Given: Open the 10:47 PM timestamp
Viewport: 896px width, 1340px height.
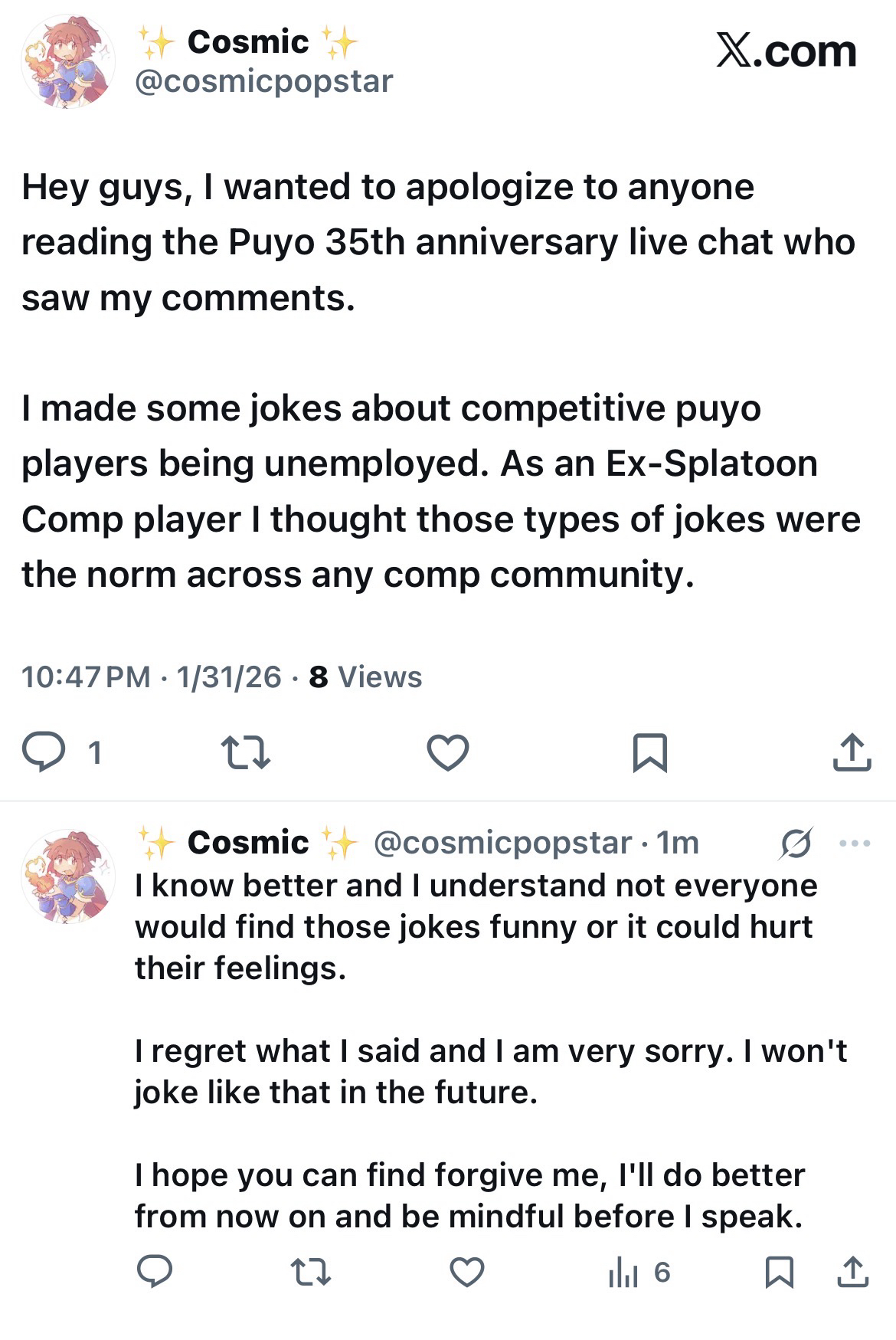Looking at the screenshot, I should (86, 677).
